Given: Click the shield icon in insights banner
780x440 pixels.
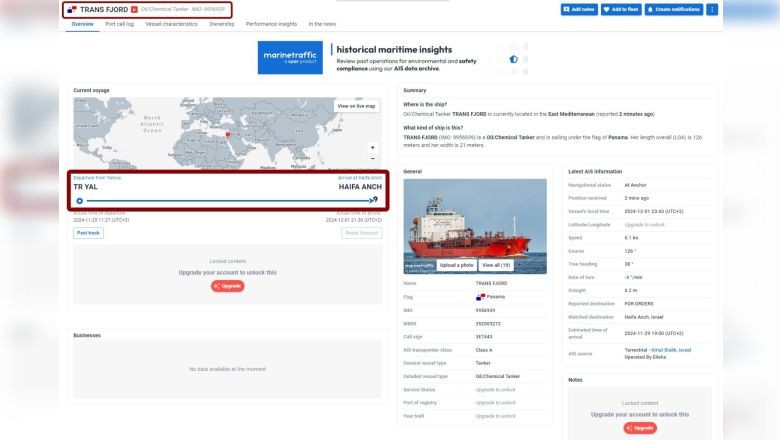Looking at the screenshot, I should click(x=513, y=59).
